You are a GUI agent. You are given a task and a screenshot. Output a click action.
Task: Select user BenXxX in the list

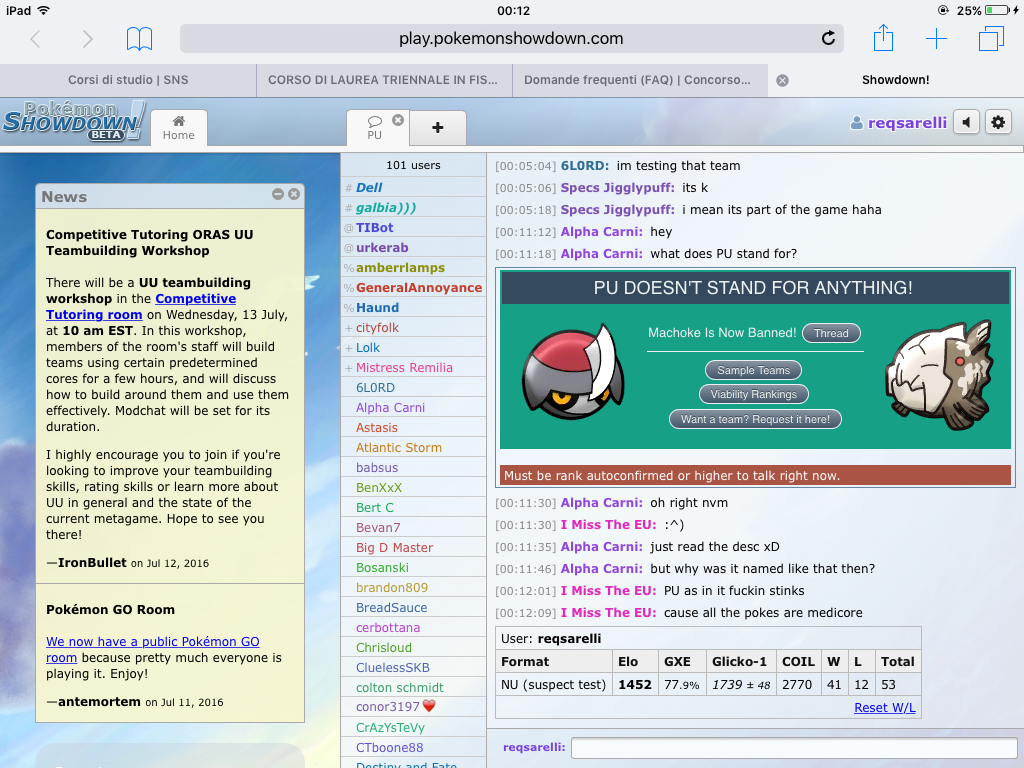pyautogui.click(x=413, y=488)
